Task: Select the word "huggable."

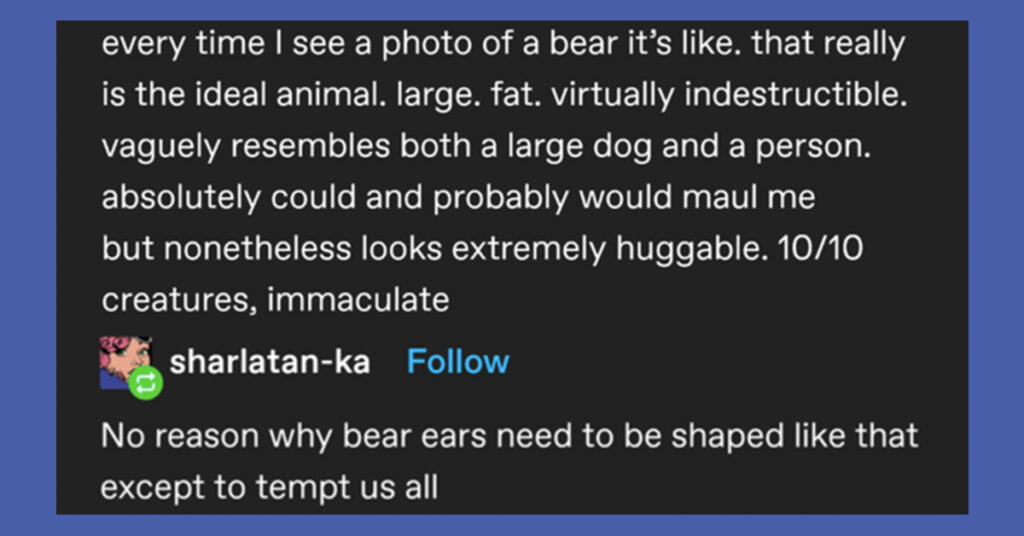Action: pyautogui.click(x=692, y=250)
